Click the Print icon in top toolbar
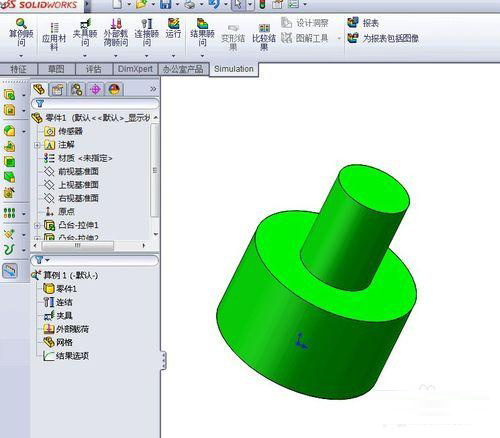 pos(190,4)
